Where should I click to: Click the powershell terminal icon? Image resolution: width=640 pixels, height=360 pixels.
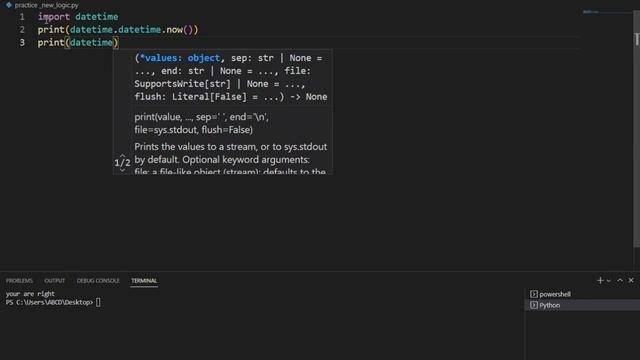point(533,294)
